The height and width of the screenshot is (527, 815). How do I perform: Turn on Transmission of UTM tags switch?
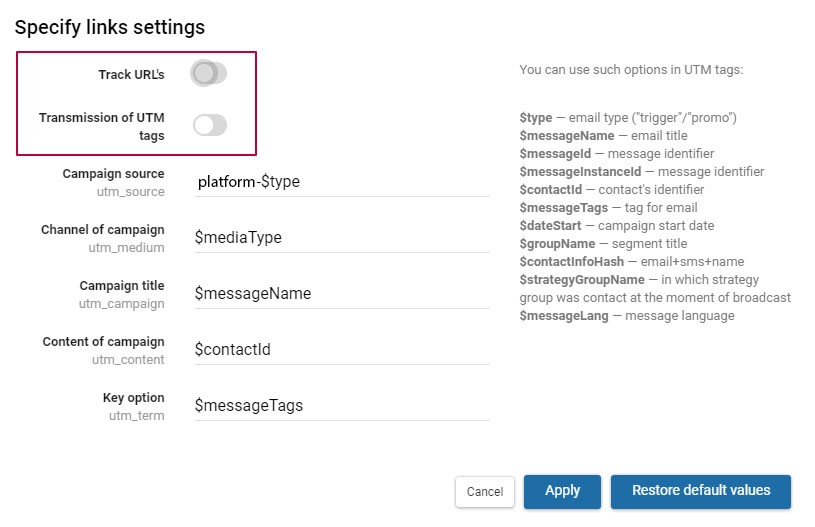click(209, 125)
